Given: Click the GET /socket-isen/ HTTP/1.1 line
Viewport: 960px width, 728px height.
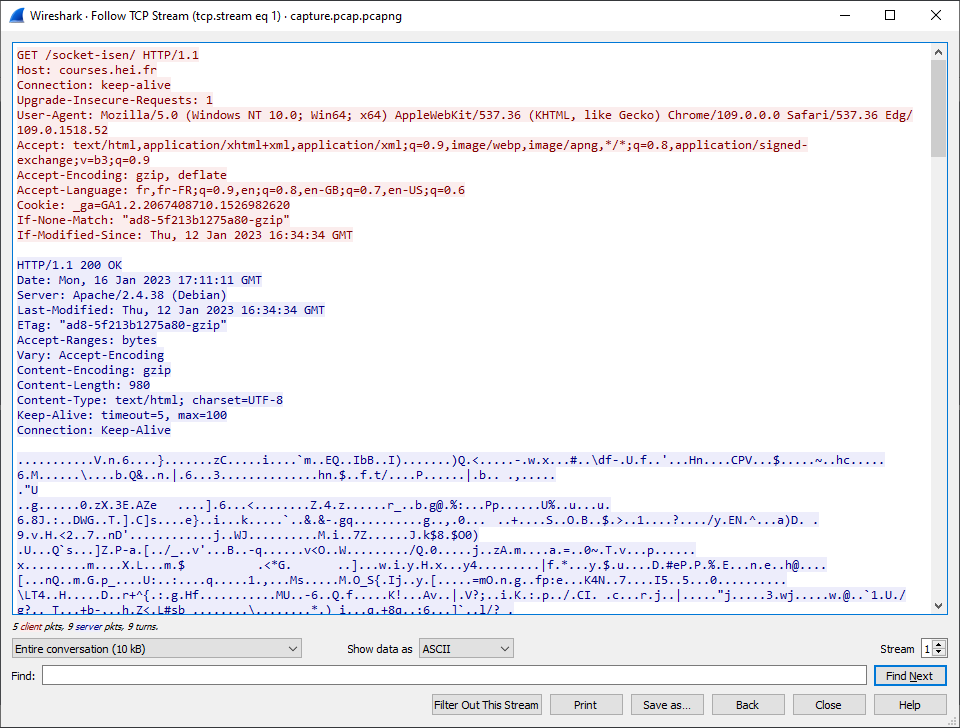Looking at the screenshot, I should pyautogui.click(x=108, y=55).
